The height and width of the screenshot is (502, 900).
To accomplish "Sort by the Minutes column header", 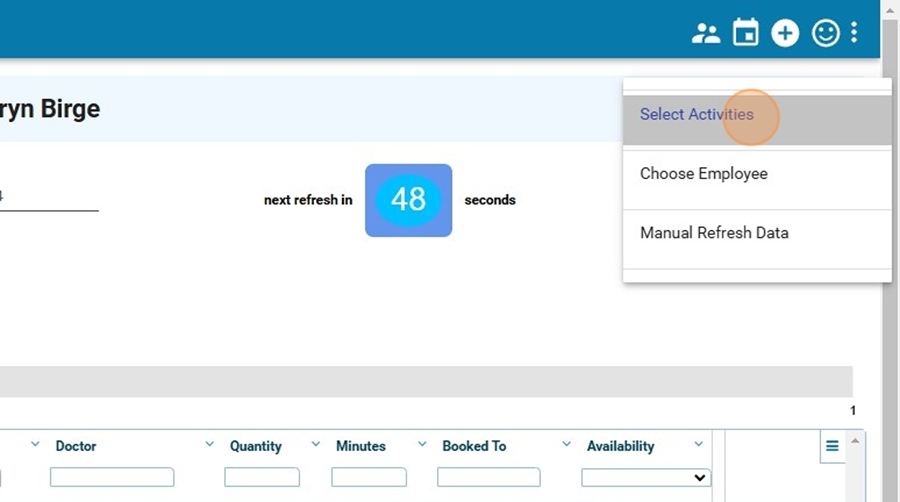I will (360, 446).
